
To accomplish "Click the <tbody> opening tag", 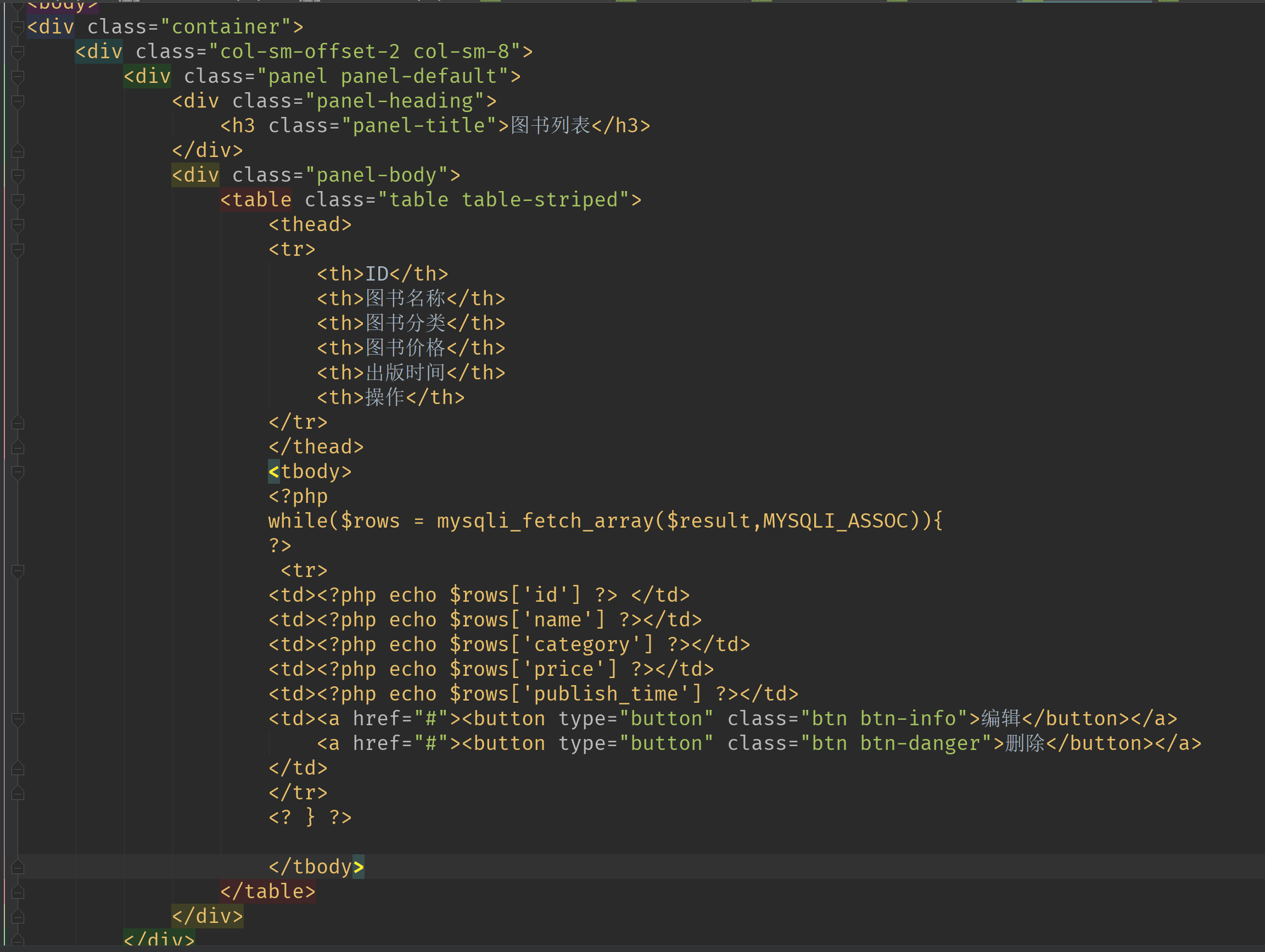I will (x=310, y=471).
